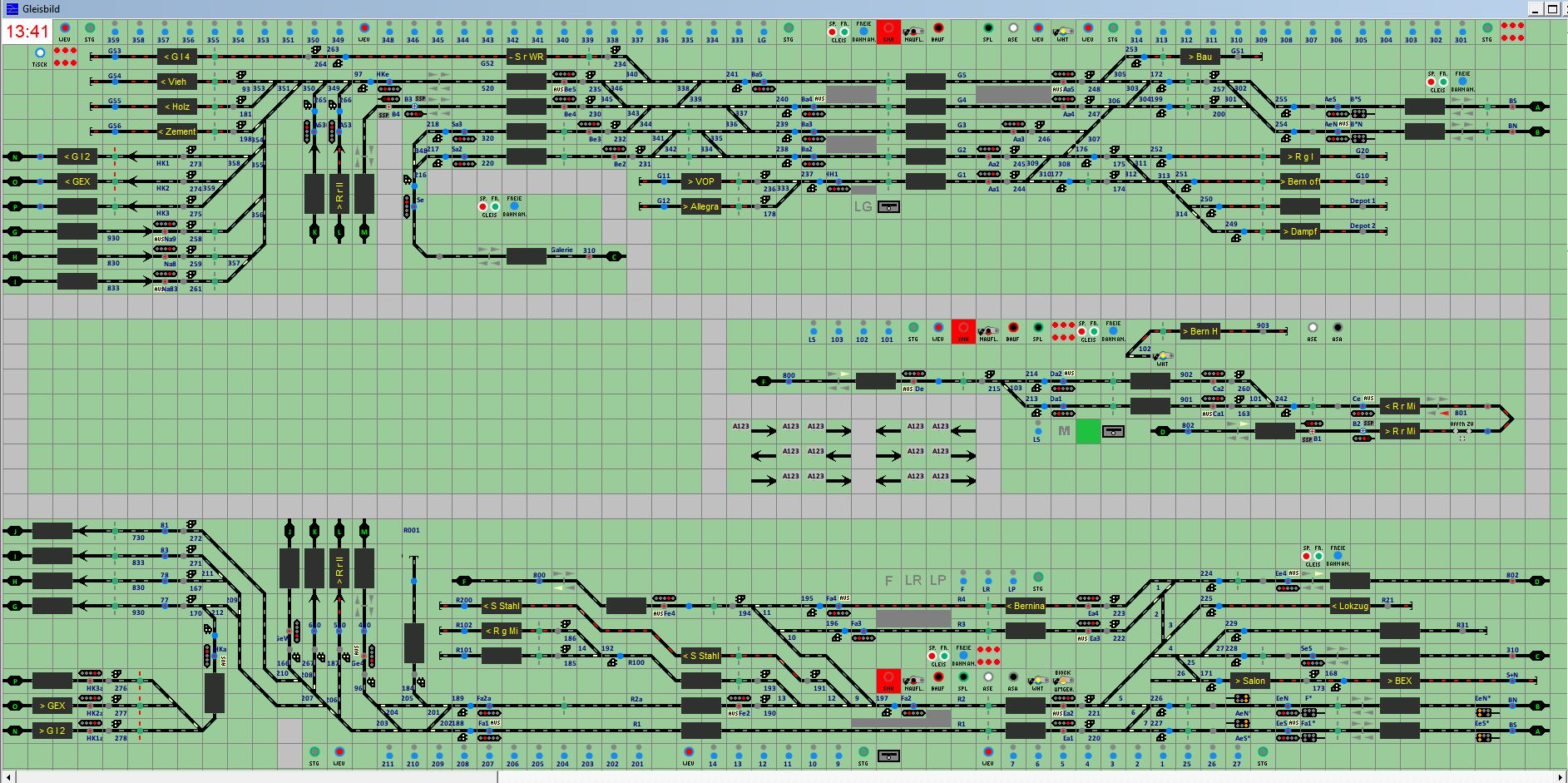Click signal Aa1 light strip
This screenshot has height=783, width=1568.
988,174
